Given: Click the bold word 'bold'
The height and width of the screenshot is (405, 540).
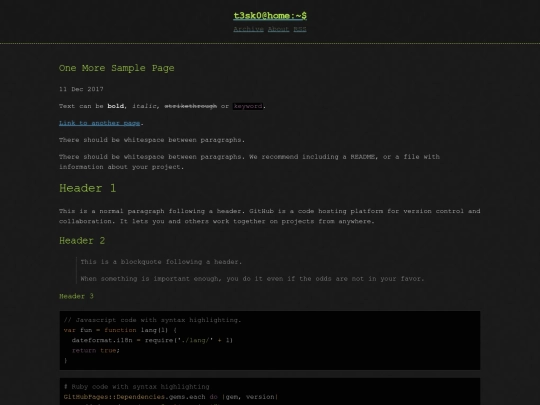Looking at the screenshot, I should 116,106.
